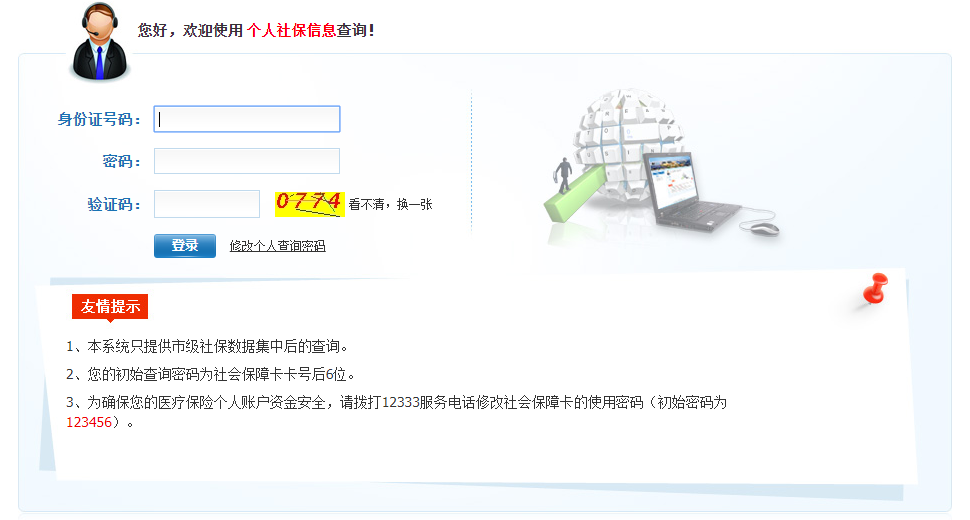Click the red 友情提示 label
This screenshot has height=520, width=970.
pos(110,307)
